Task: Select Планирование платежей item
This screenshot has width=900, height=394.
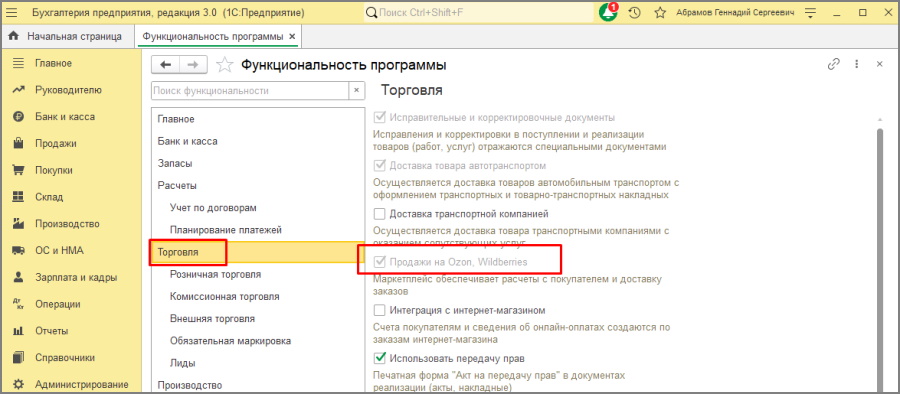Action: point(258,230)
